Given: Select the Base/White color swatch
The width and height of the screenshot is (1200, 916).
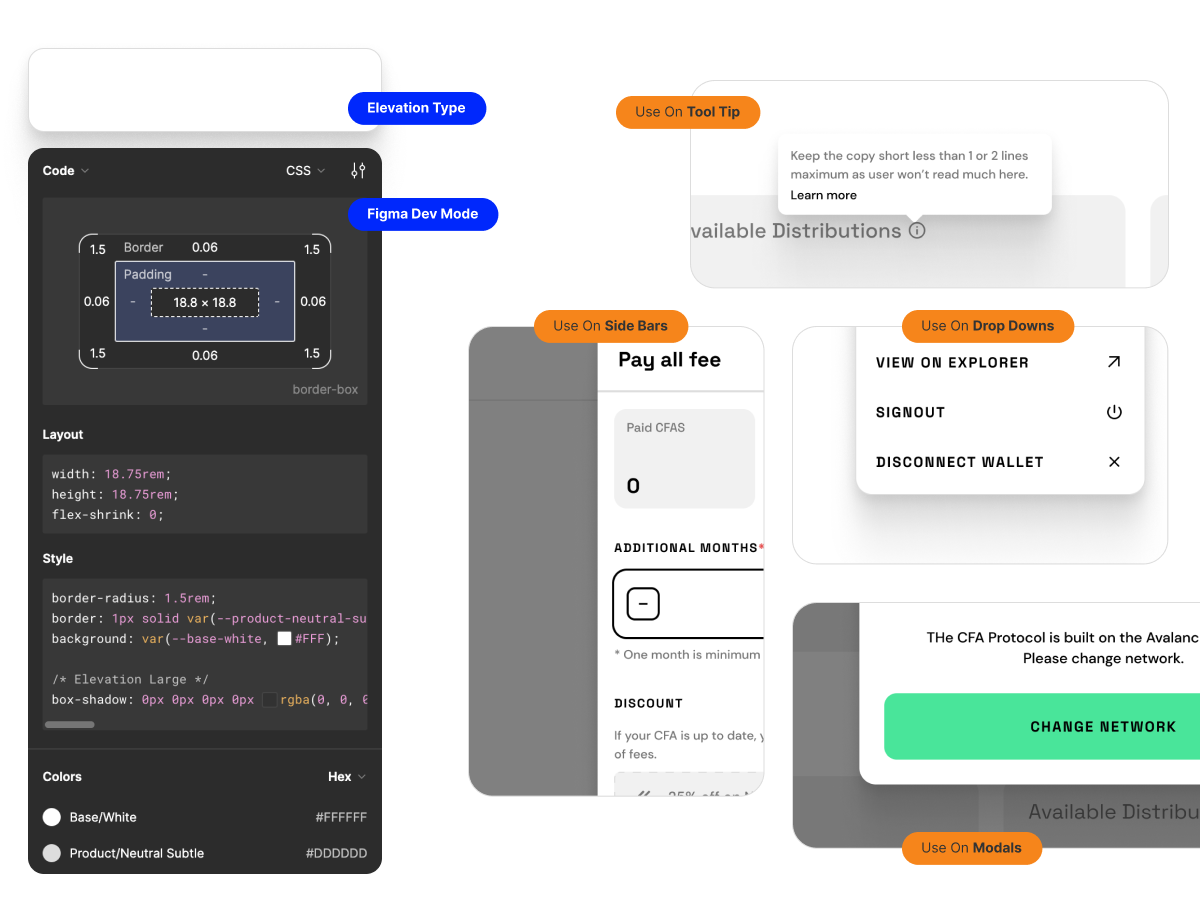Looking at the screenshot, I should (52, 817).
